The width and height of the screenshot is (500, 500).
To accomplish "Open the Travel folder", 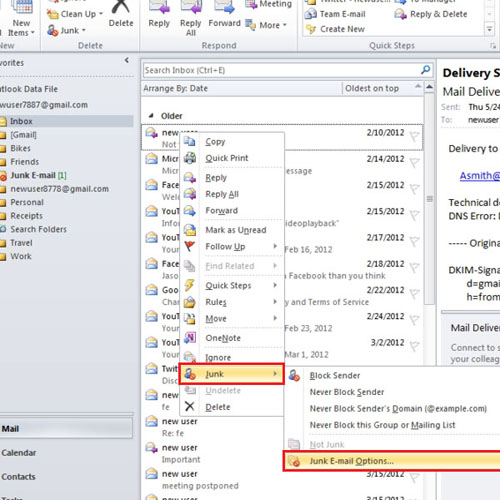I will (21, 243).
